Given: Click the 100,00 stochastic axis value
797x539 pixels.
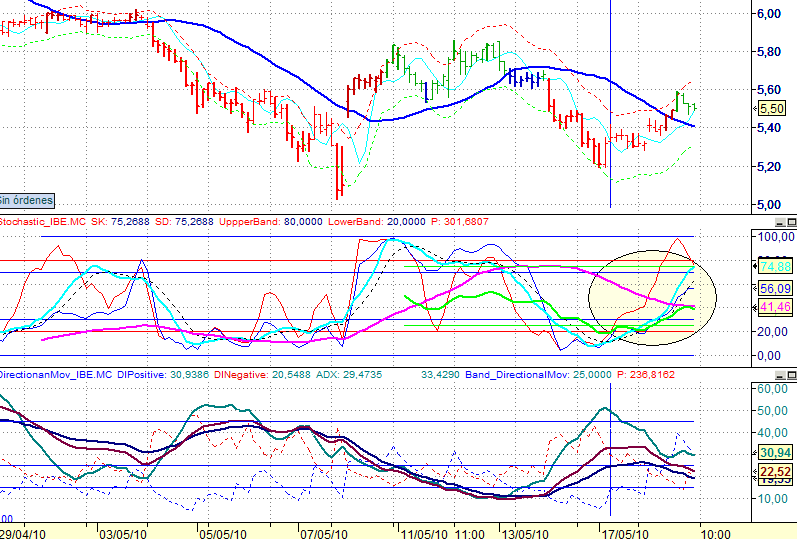Looking at the screenshot, I should [776, 236].
